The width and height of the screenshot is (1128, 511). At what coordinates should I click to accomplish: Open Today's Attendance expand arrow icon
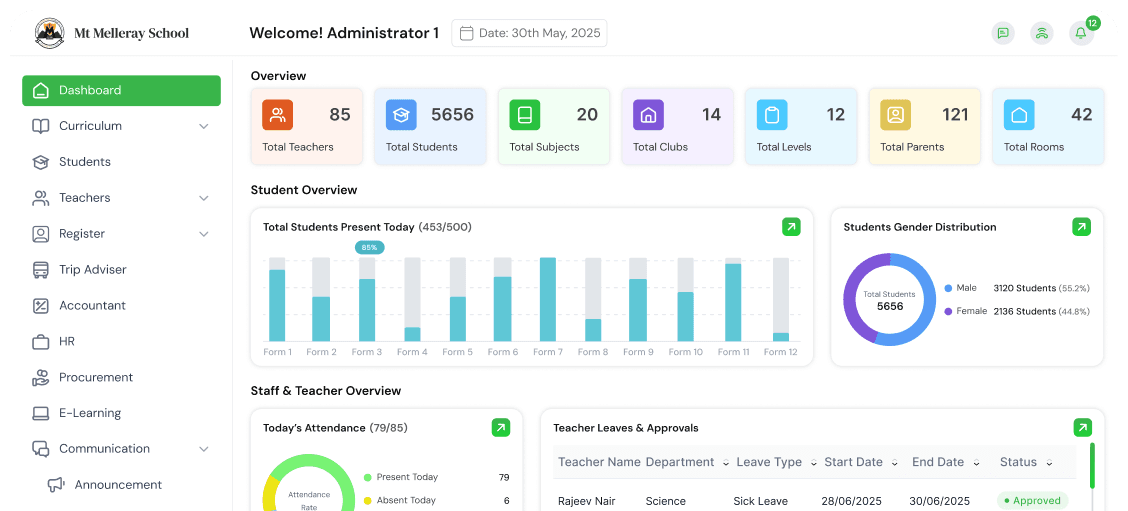pyautogui.click(x=501, y=428)
